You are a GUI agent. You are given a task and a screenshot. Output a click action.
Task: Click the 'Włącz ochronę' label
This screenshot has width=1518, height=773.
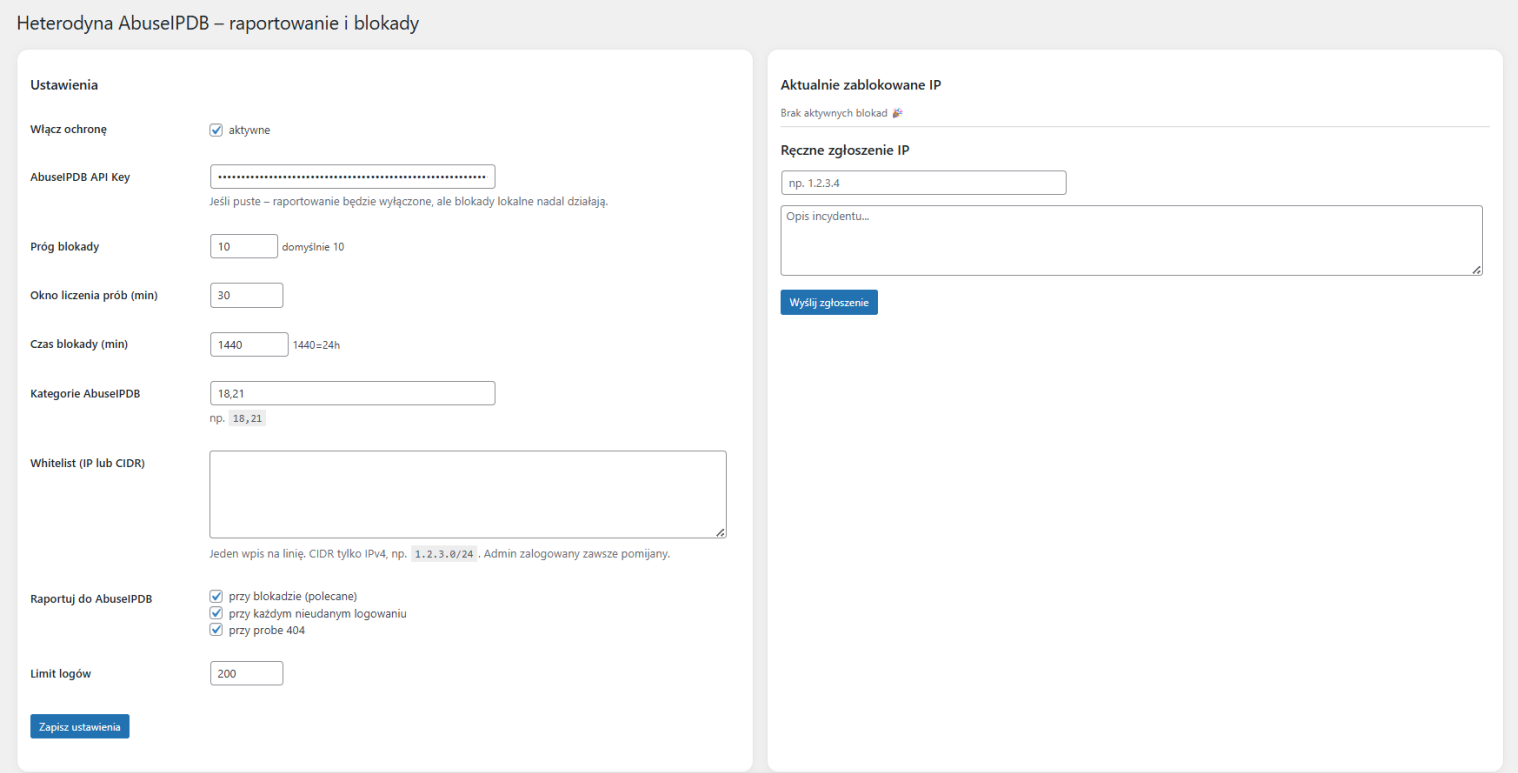tap(69, 129)
